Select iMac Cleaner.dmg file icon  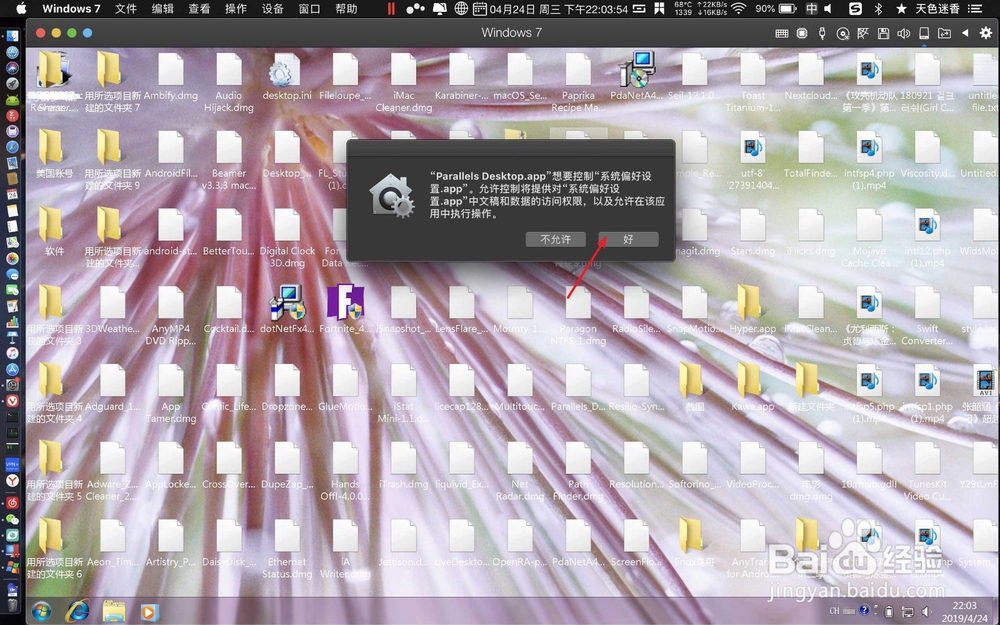tap(403, 83)
